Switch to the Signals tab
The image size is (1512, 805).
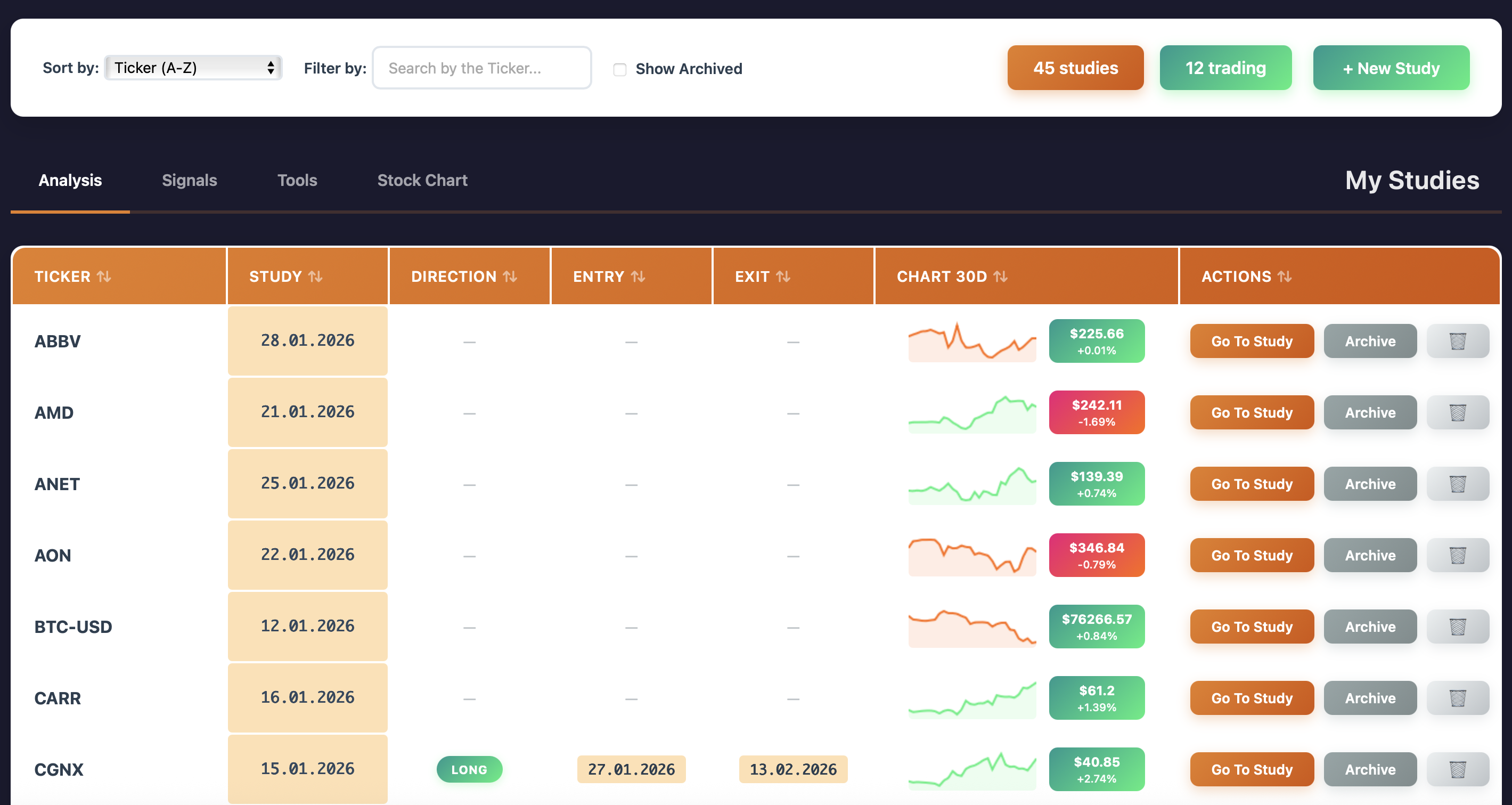pyautogui.click(x=190, y=180)
